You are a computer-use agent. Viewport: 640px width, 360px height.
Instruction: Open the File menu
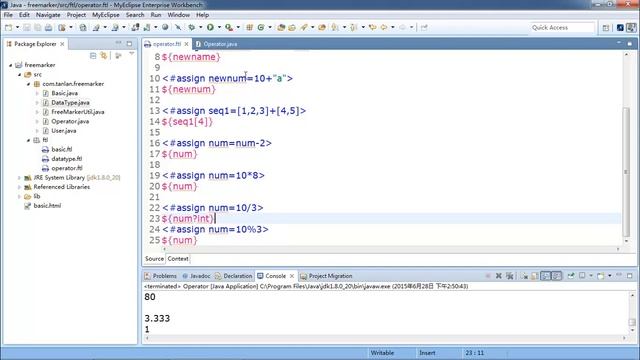[x=8, y=15]
